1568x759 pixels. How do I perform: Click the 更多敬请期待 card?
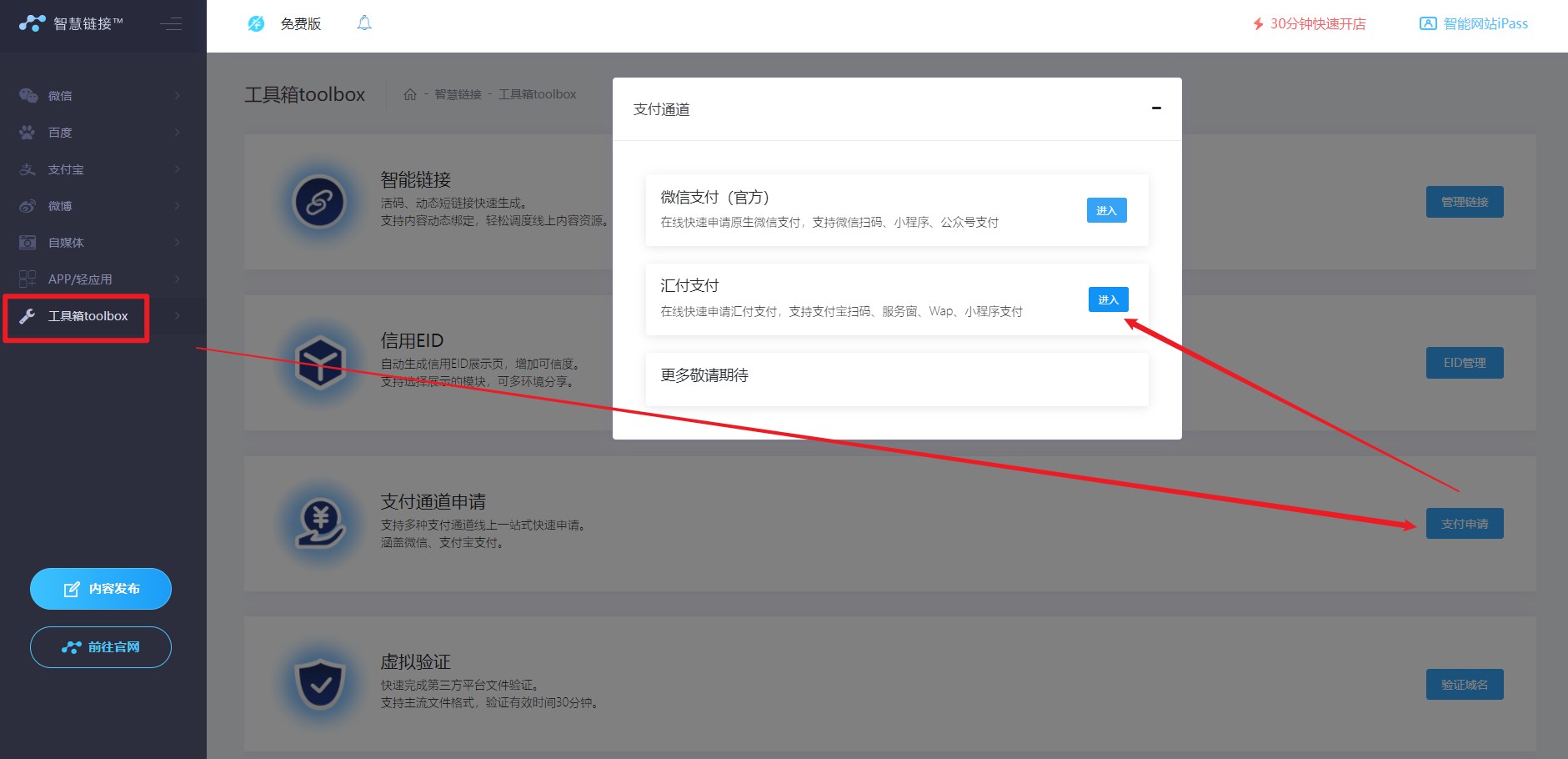click(897, 379)
